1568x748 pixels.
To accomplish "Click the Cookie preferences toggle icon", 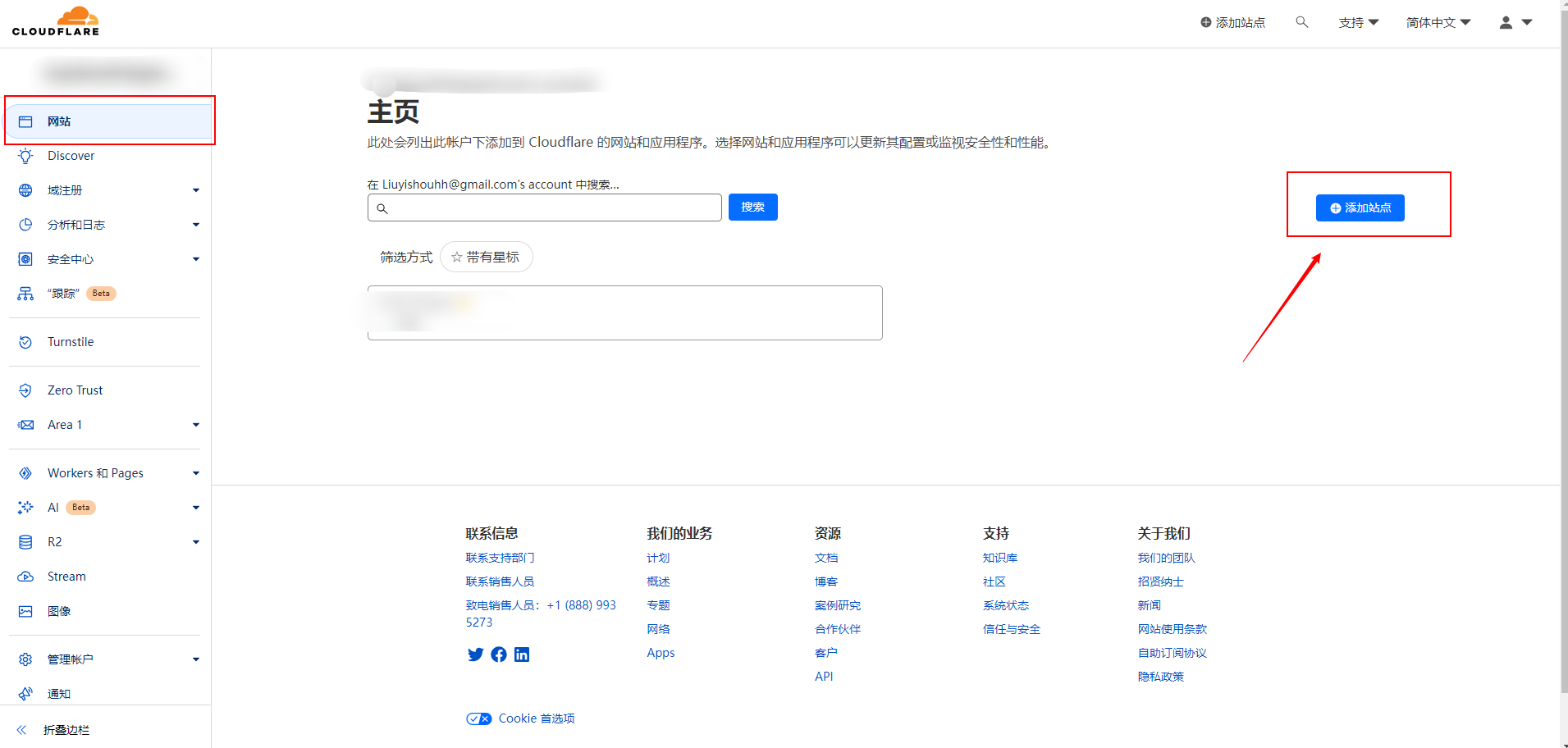I will coord(478,718).
